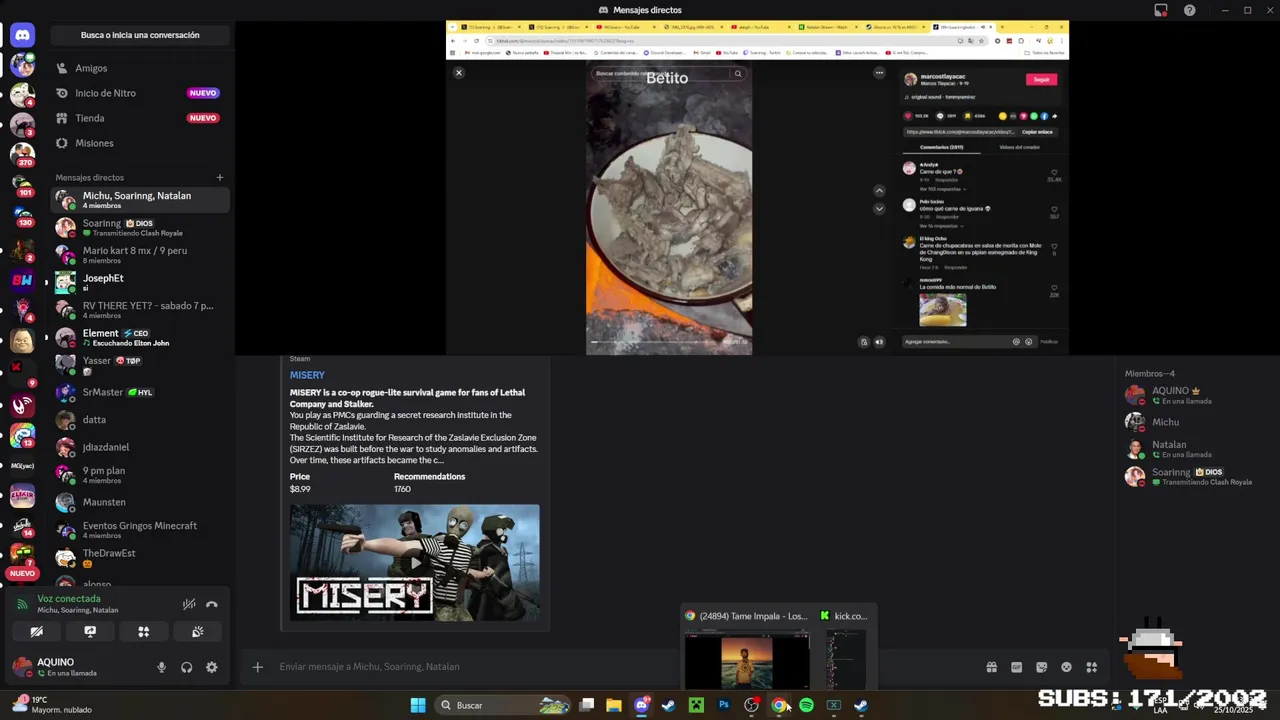The width and height of the screenshot is (1280, 720).
Task: Open Photoshop from the taskbar
Action: (724, 705)
